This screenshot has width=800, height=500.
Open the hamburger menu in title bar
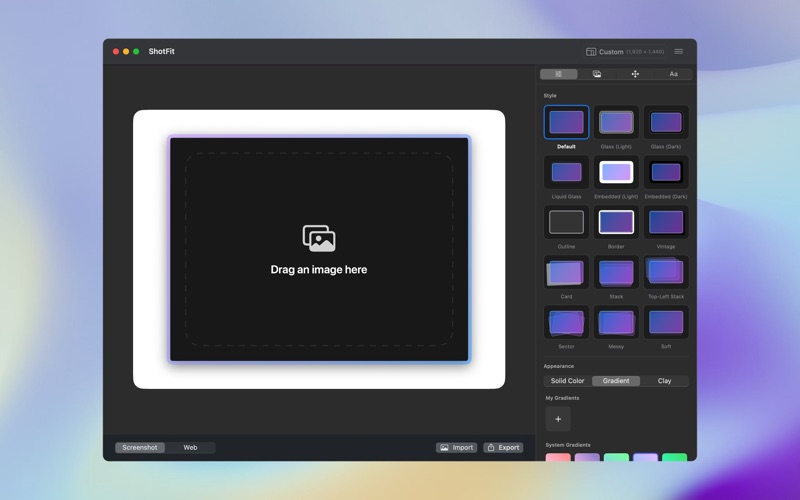(679, 52)
